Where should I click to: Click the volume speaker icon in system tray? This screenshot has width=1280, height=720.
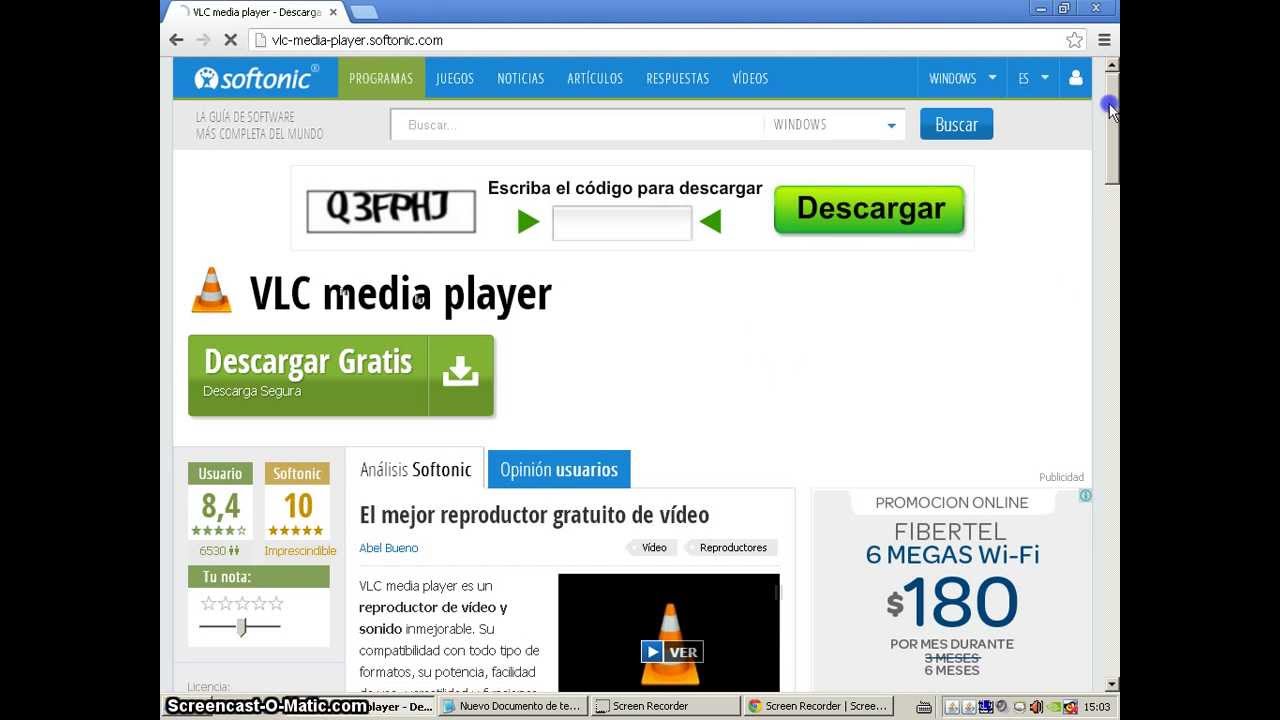tap(1036, 706)
